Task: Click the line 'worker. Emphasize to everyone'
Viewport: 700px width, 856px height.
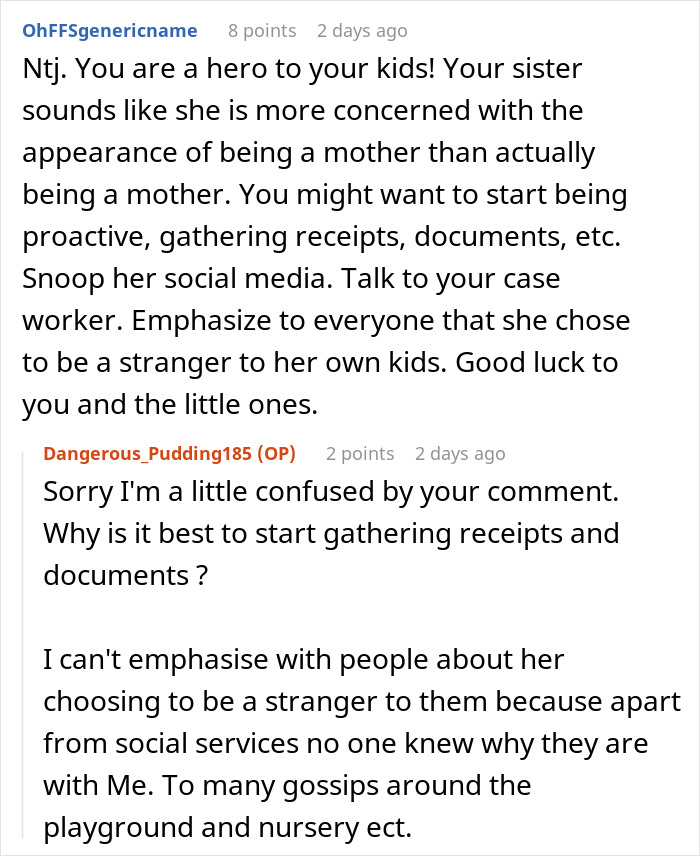Action: tap(326, 321)
